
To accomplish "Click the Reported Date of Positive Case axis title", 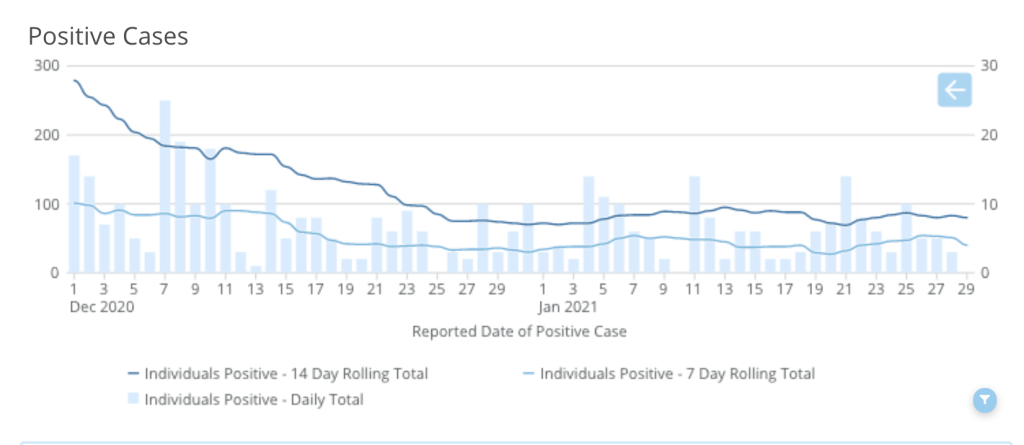I will pos(518,330).
